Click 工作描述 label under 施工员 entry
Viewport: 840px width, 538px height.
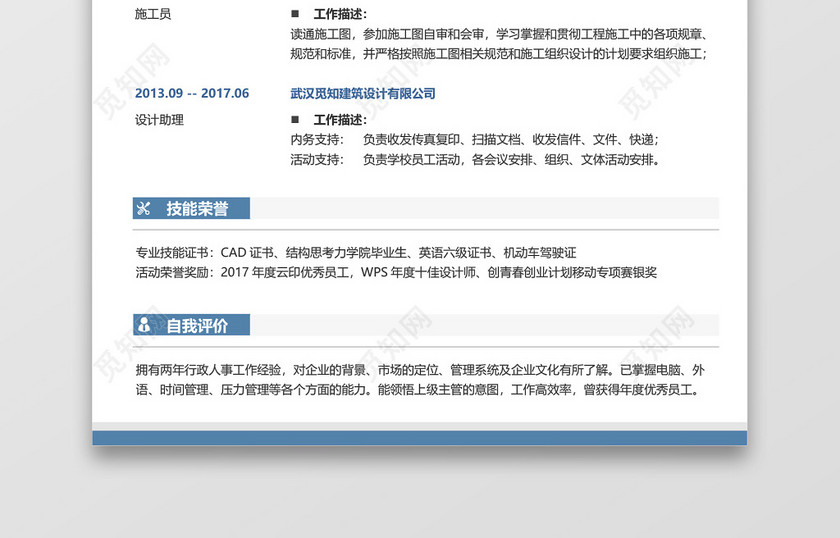(340, 14)
